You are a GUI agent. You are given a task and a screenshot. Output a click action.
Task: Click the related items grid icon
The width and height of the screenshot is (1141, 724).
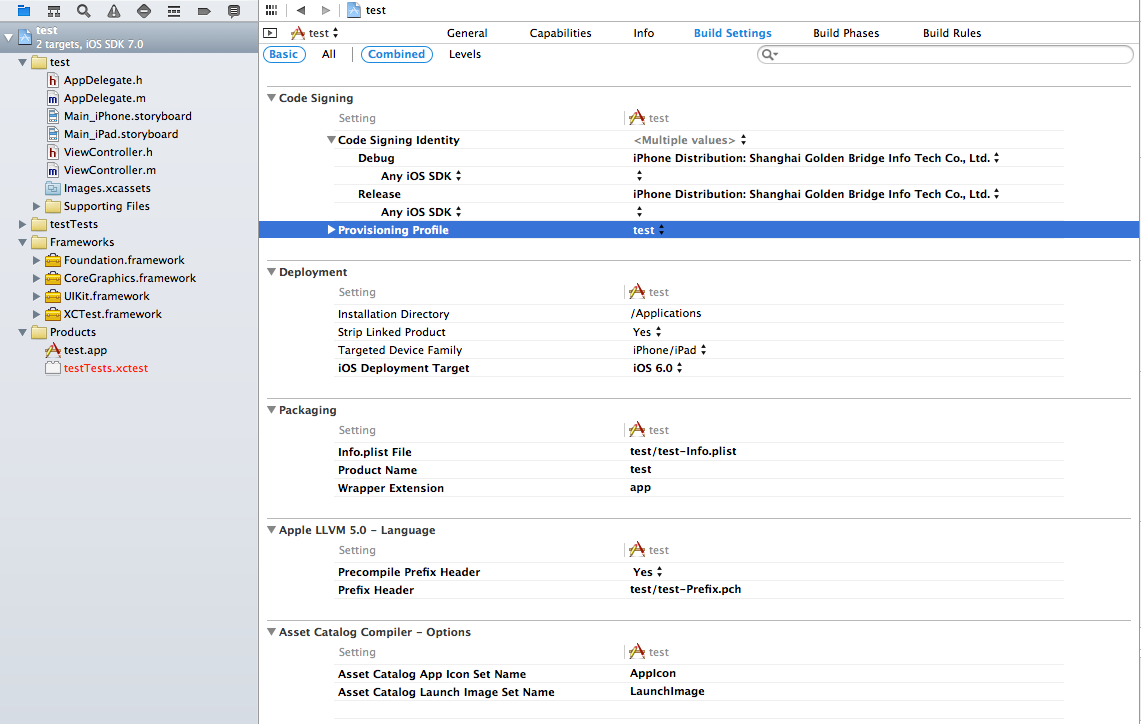271,10
